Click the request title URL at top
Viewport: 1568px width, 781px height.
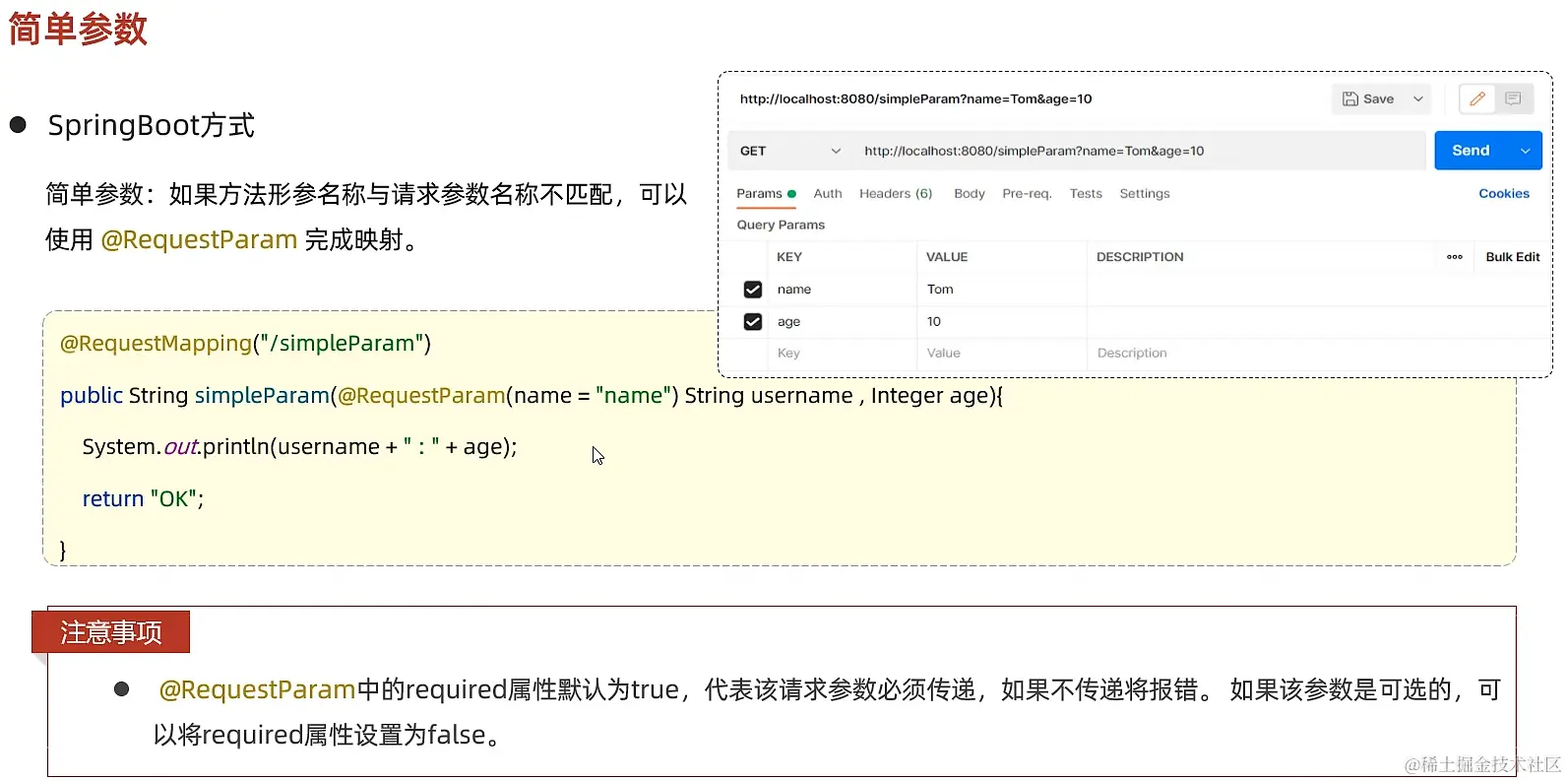pos(915,98)
